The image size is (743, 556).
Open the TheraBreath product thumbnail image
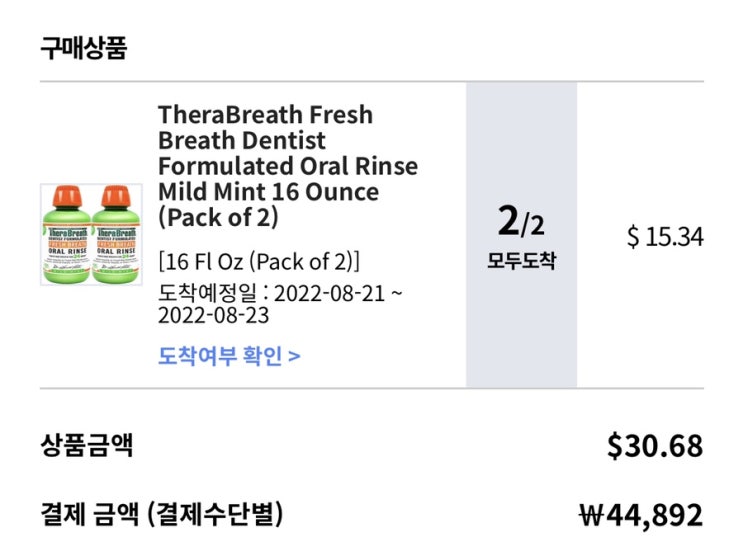(88, 235)
